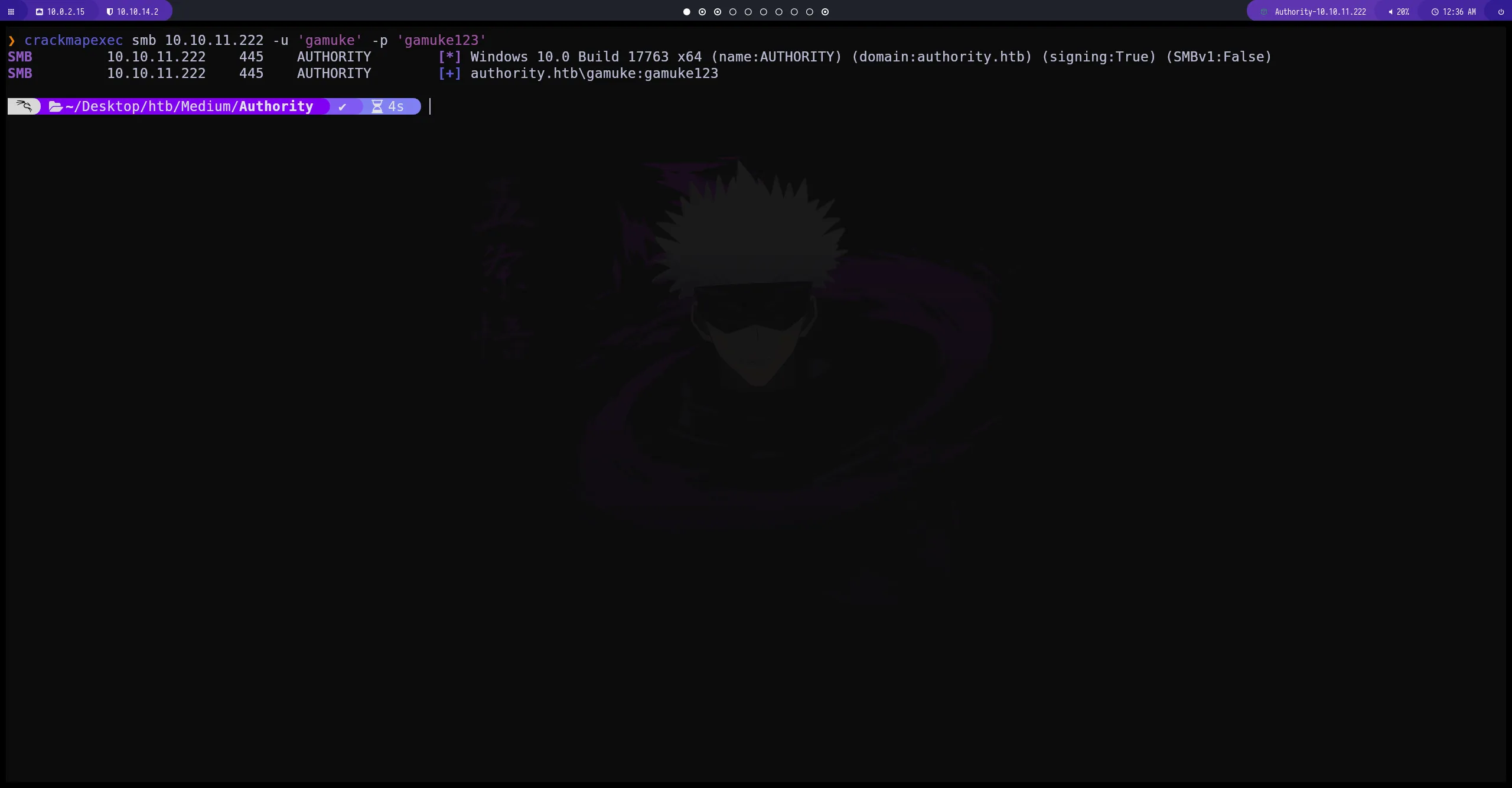
Task: Click the hourglass icon before the 4s timer
Action: tap(377, 106)
